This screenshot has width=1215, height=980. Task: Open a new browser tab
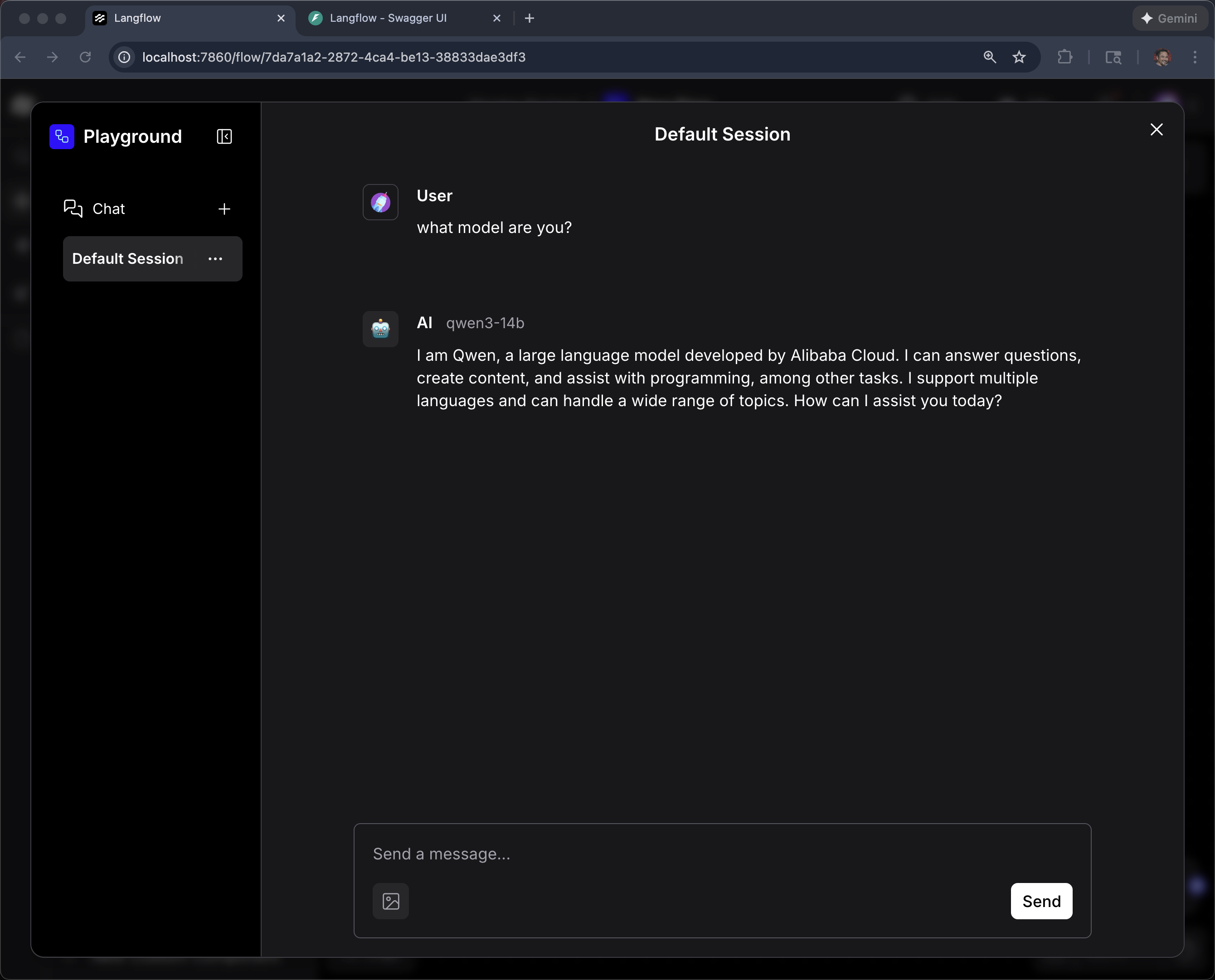click(x=529, y=18)
